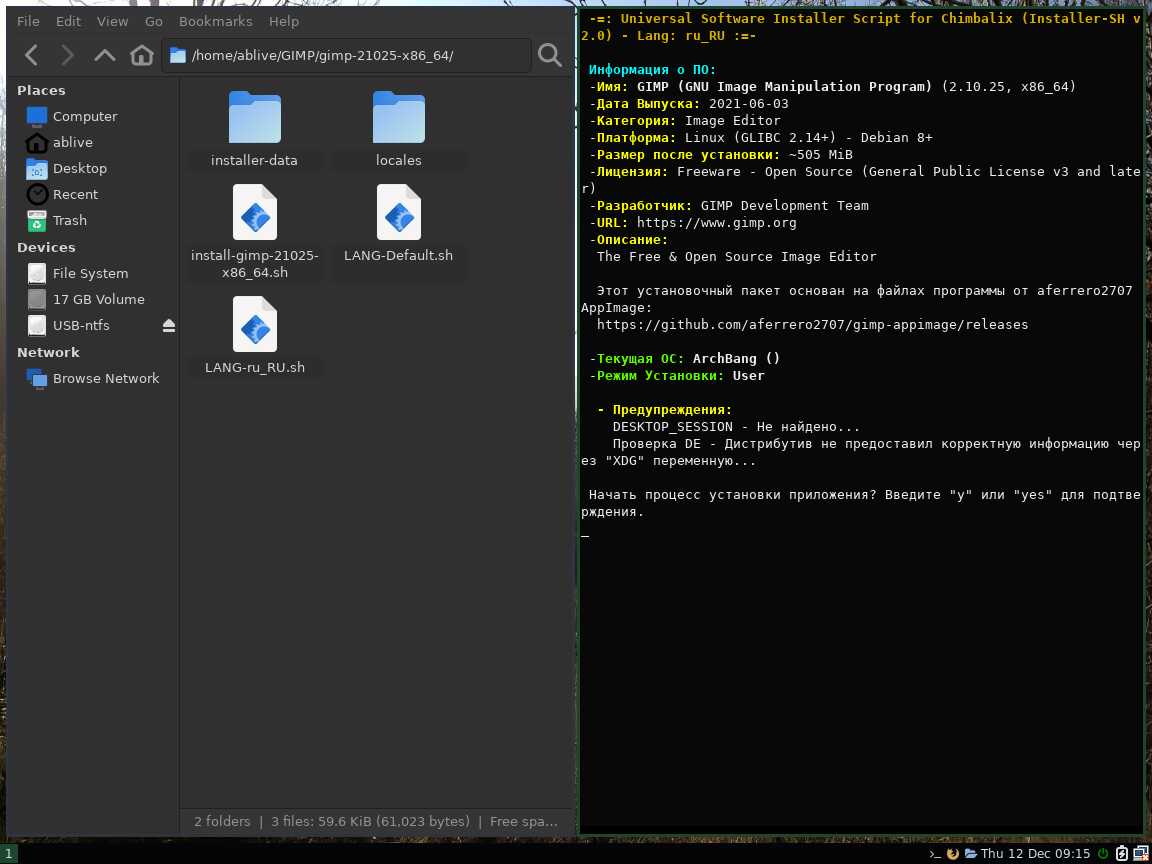
Task: Open the View menu
Action: point(112,21)
